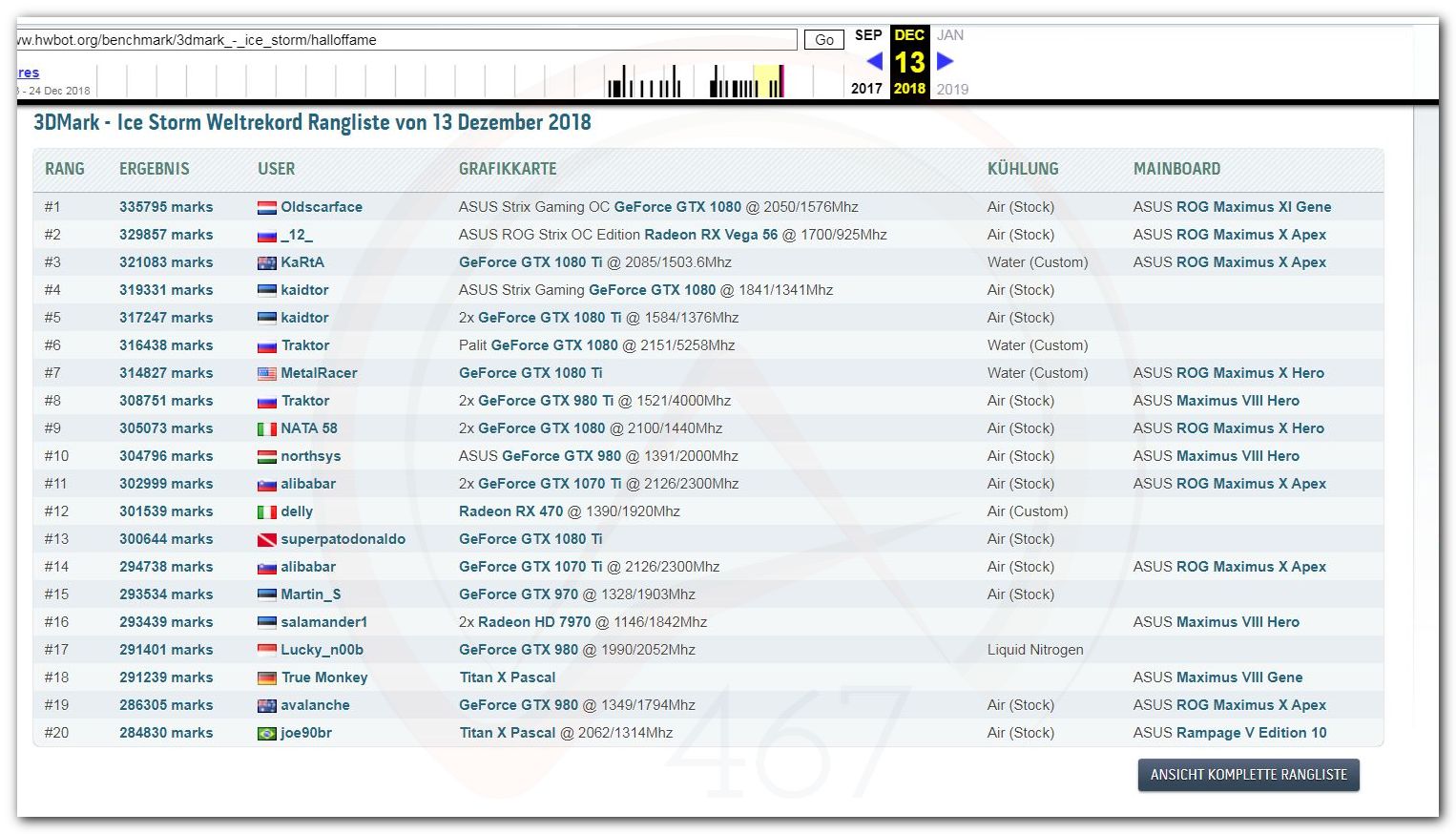Image resolution: width=1456 pixels, height=834 pixels.
Task: Click the GRAFIKKARTE column header
Action: 508,169
